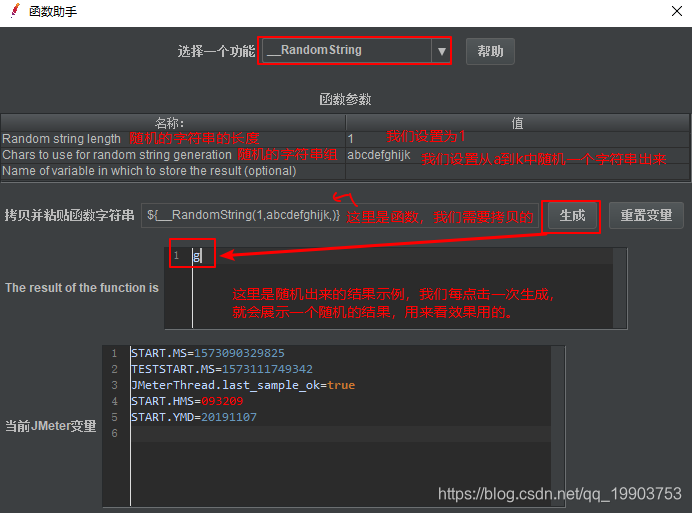
Task: Click the JMeter variables area scrollbar
Action: pos(558,426)
